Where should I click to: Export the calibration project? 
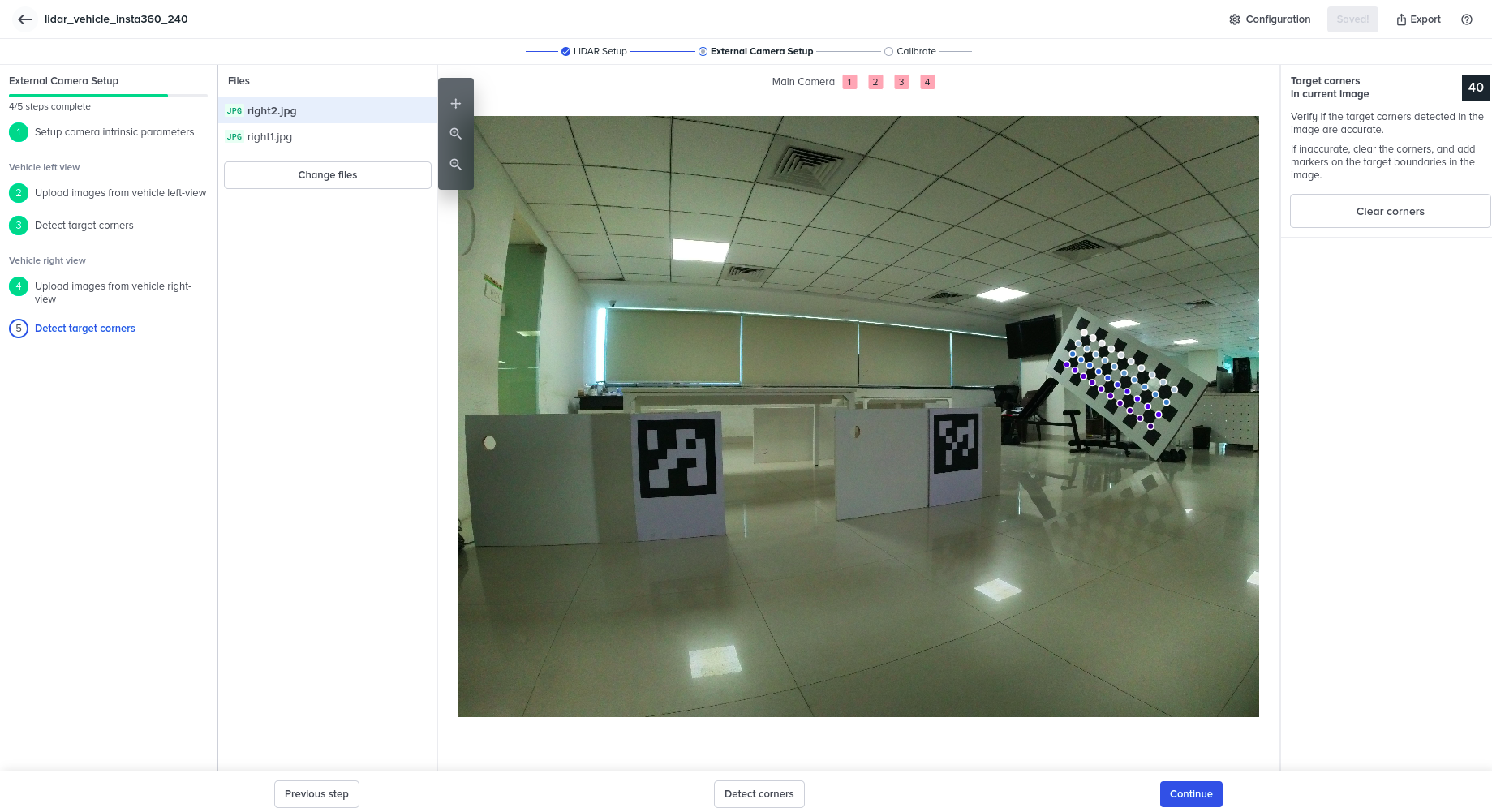pos(1418,19)
